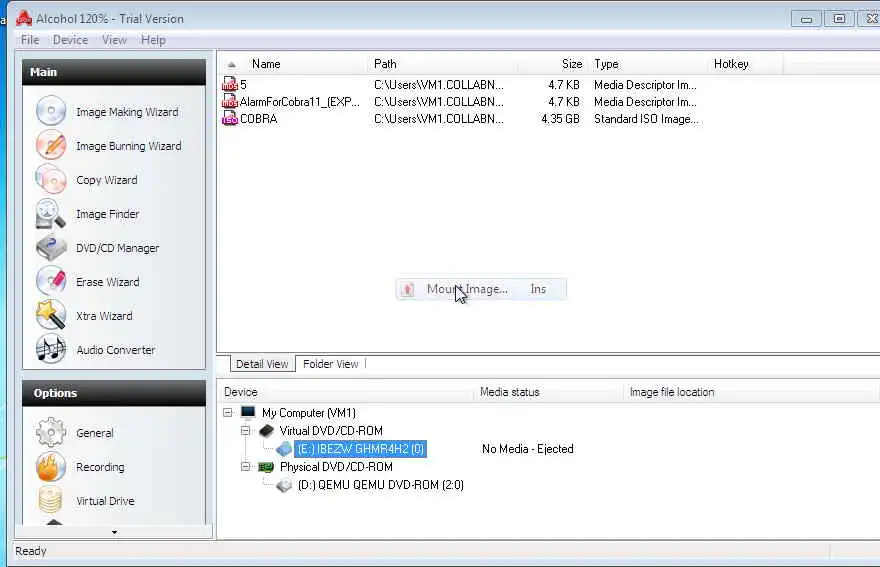Switch to the Detail View tab

click(262, 364)
